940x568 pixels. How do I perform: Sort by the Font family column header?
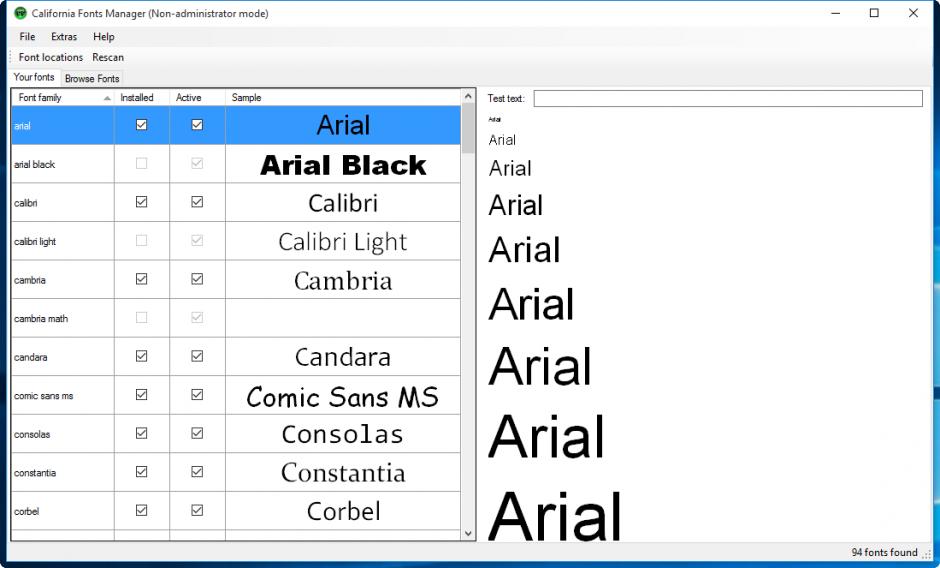coord(62,97)
